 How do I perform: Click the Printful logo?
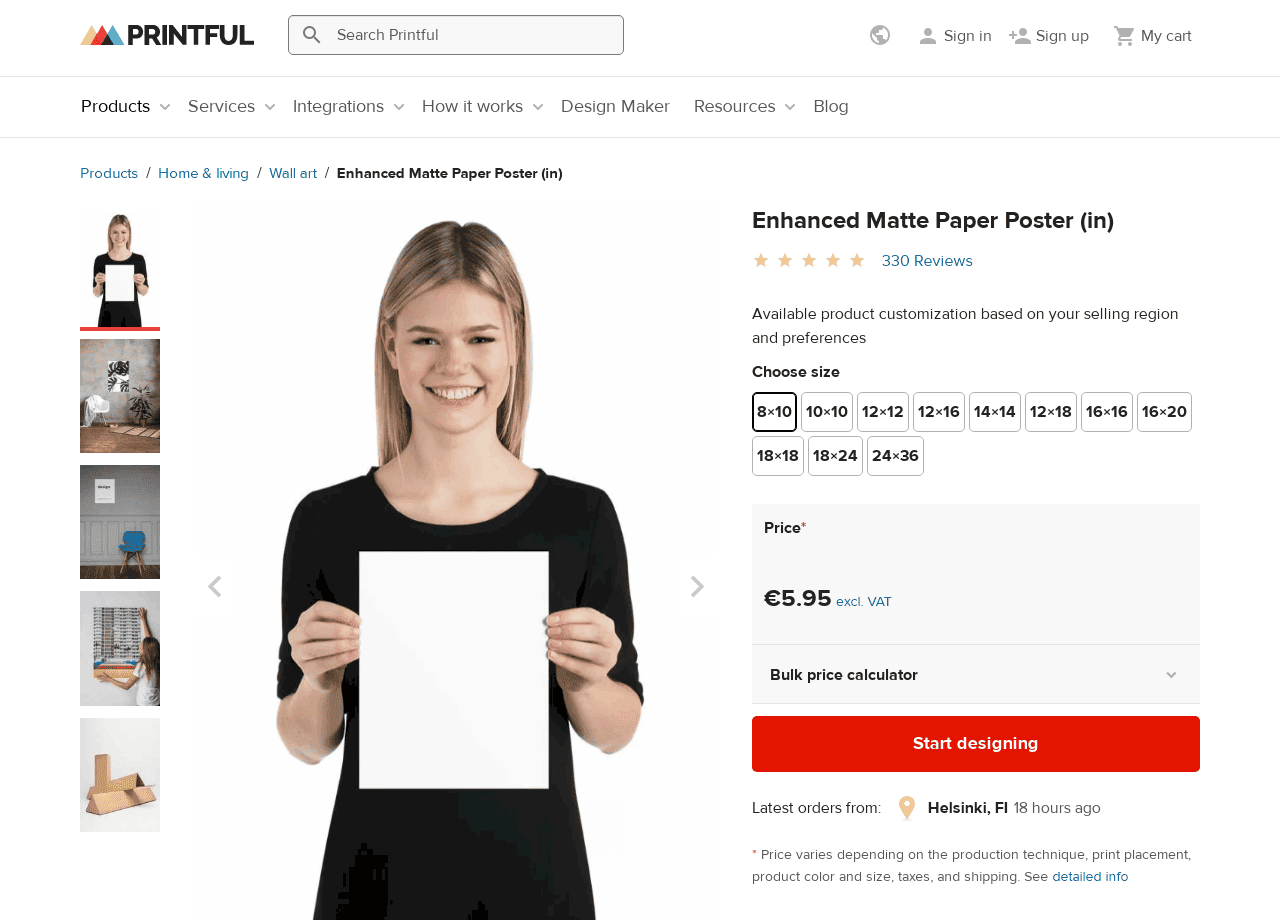tap(167, 35)
